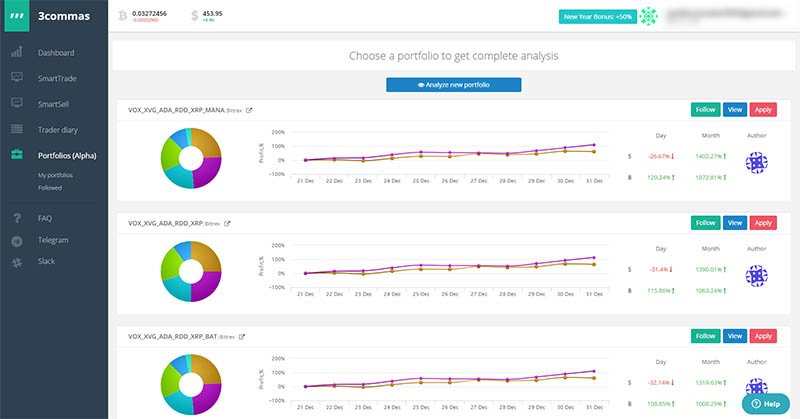This screenshot has height=419, width=800.
Task: Click the 3commas brand name
Action: click(x=64, y=16)
